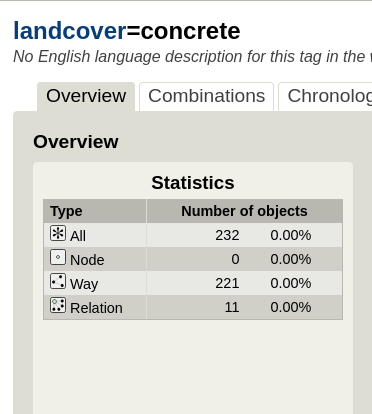
Task: Open the landcover key link
Action: point(70,31)
